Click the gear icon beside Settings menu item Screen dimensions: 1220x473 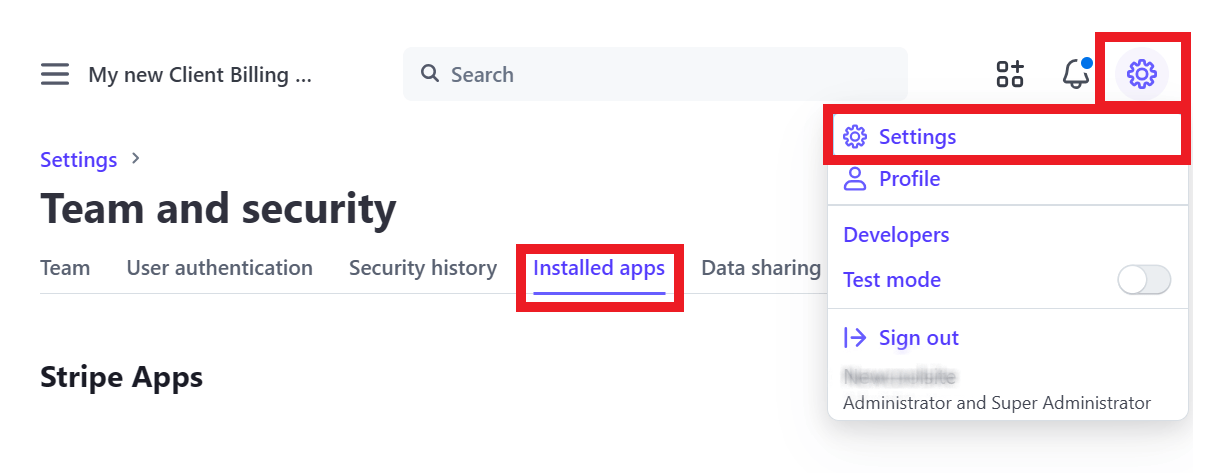(x=855, y=137)
